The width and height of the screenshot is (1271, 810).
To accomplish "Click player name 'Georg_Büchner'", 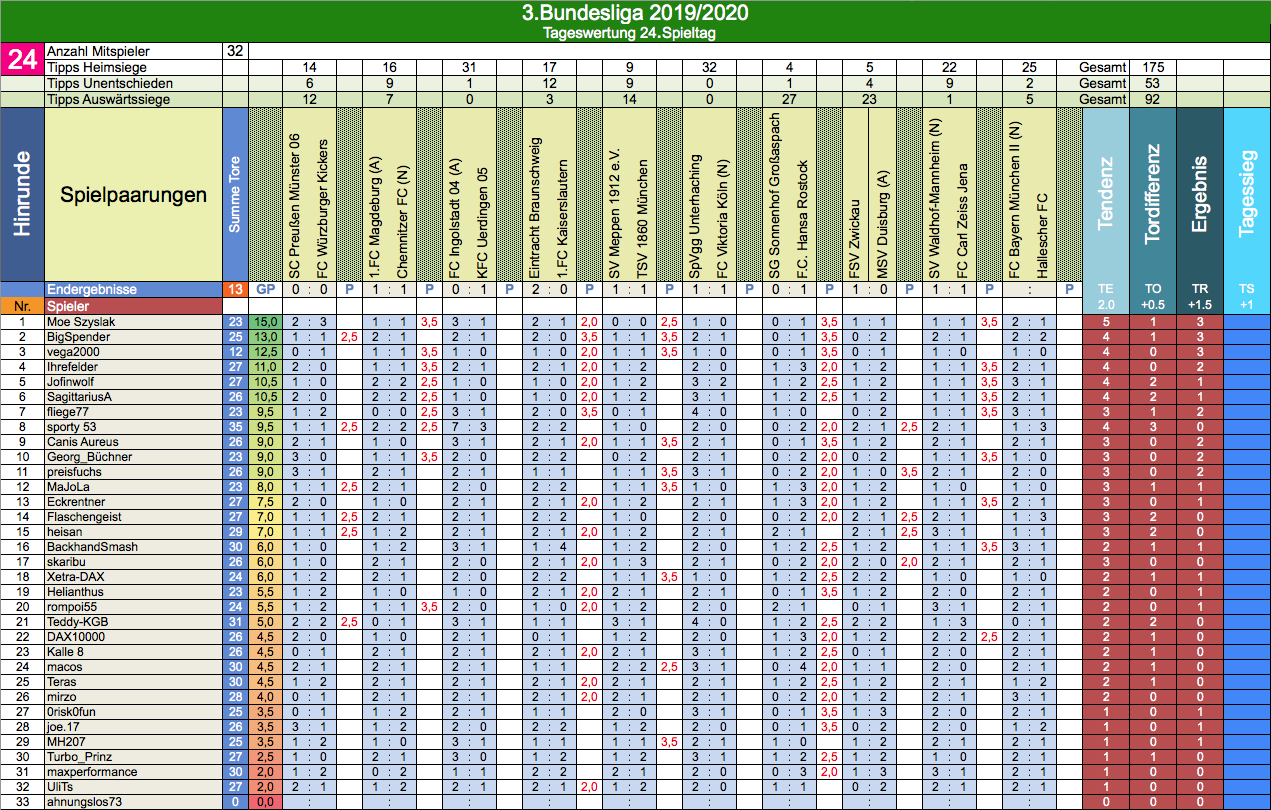I will pos(88,457).
